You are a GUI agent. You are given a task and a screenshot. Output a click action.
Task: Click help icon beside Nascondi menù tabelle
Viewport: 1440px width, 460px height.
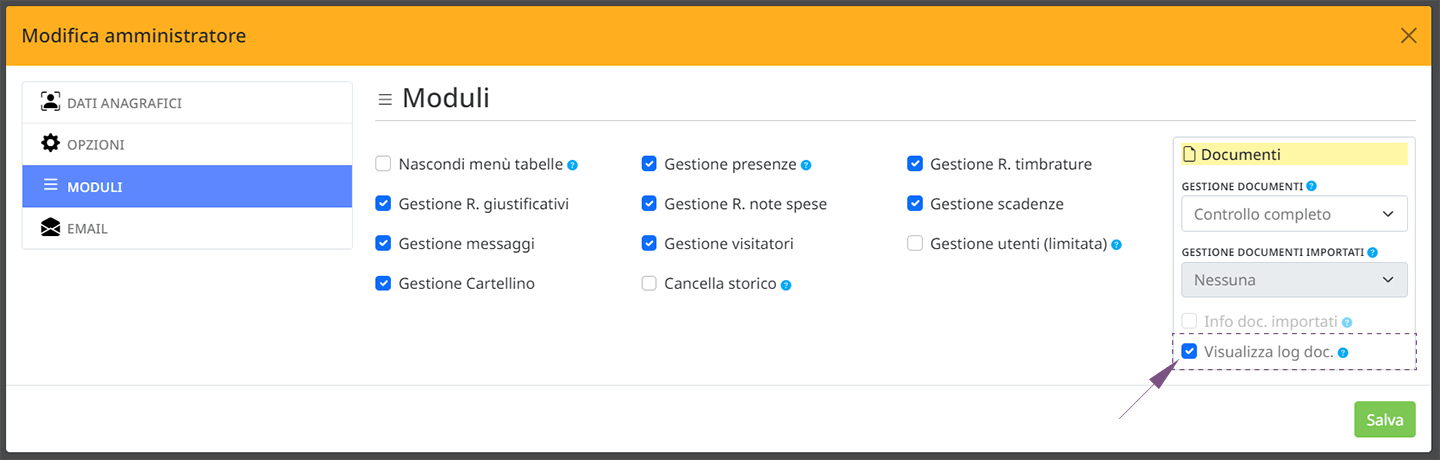tap(573, 165)
